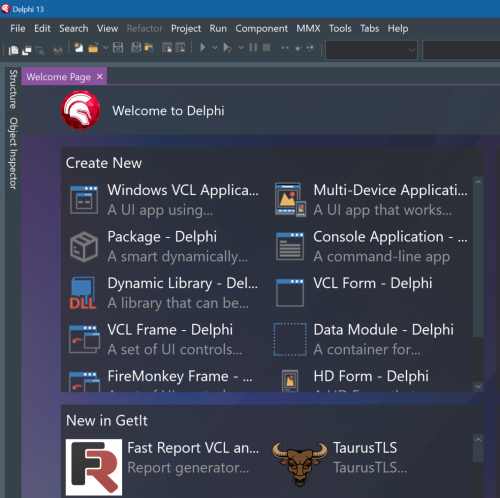Expand the Open recent files dropdown arrow

coord(105,48)
